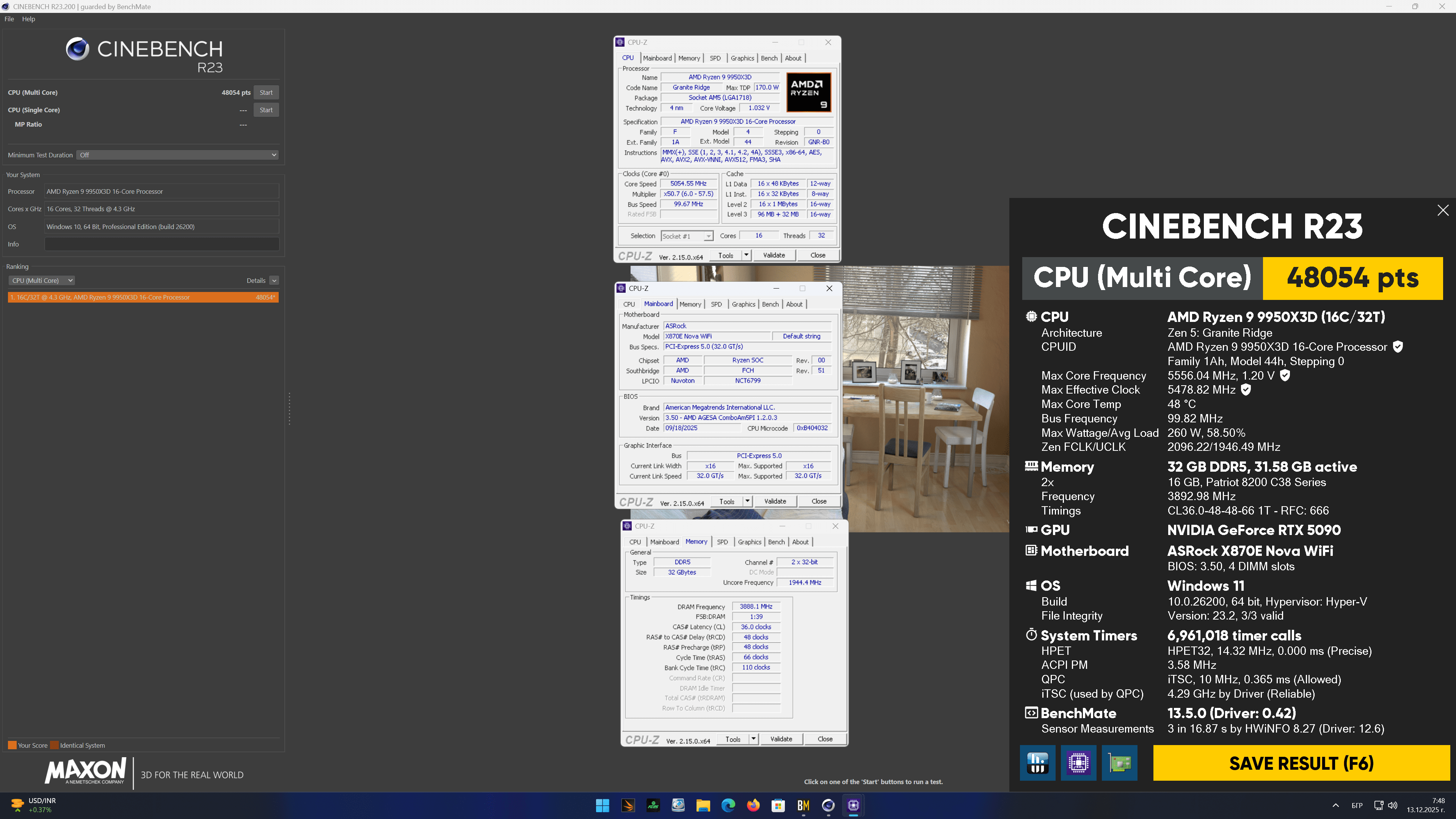
Task: Open the Socket #1 selection combo box
Action: pyautogui.click(x=686, y=236)
